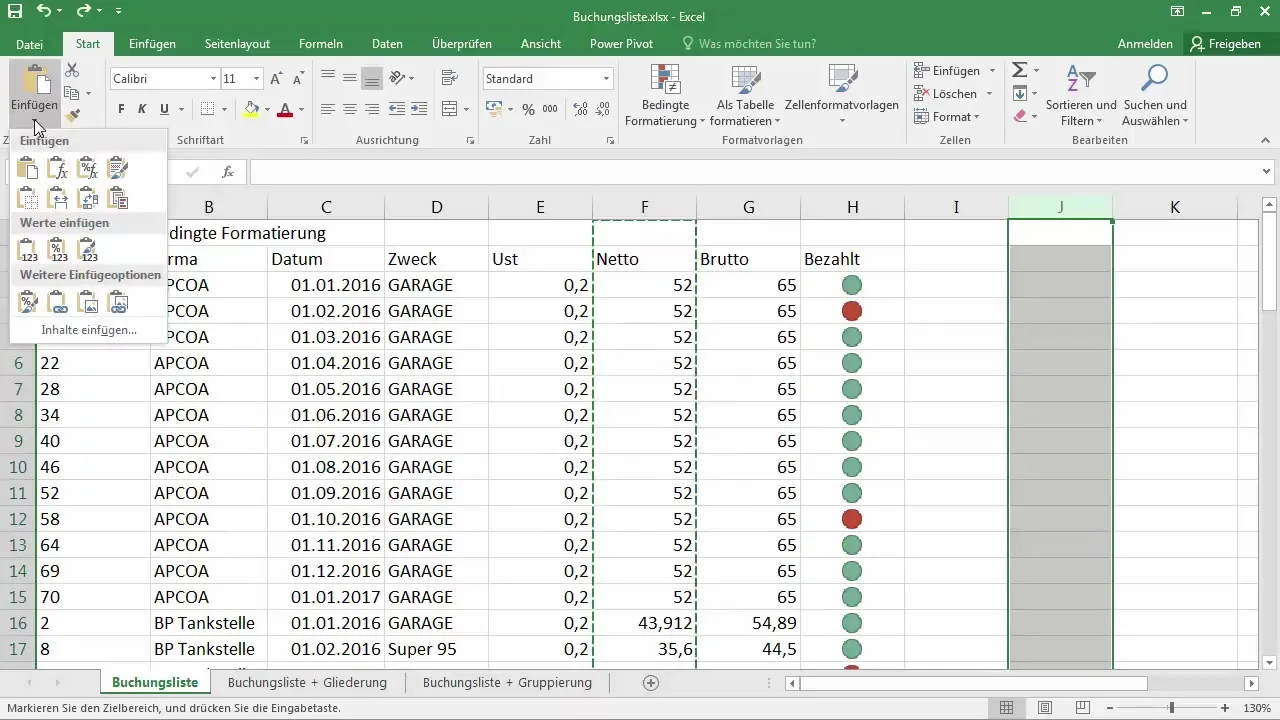The image size is (1280, 720).
Task: Increase font size with the larger A icon
Action: (x=276, y=78)
